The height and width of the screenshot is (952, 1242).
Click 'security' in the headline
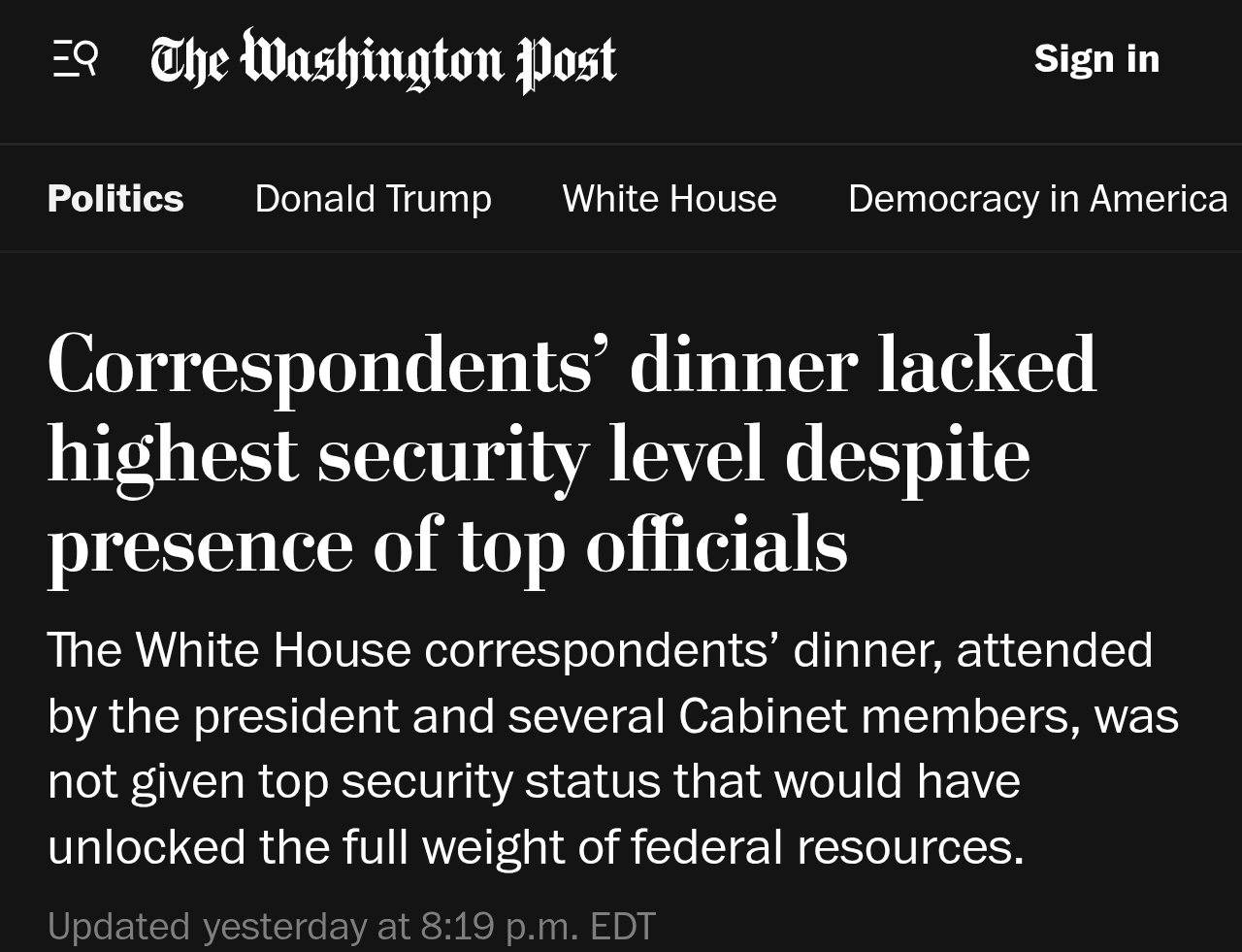[x=452, y=454]
